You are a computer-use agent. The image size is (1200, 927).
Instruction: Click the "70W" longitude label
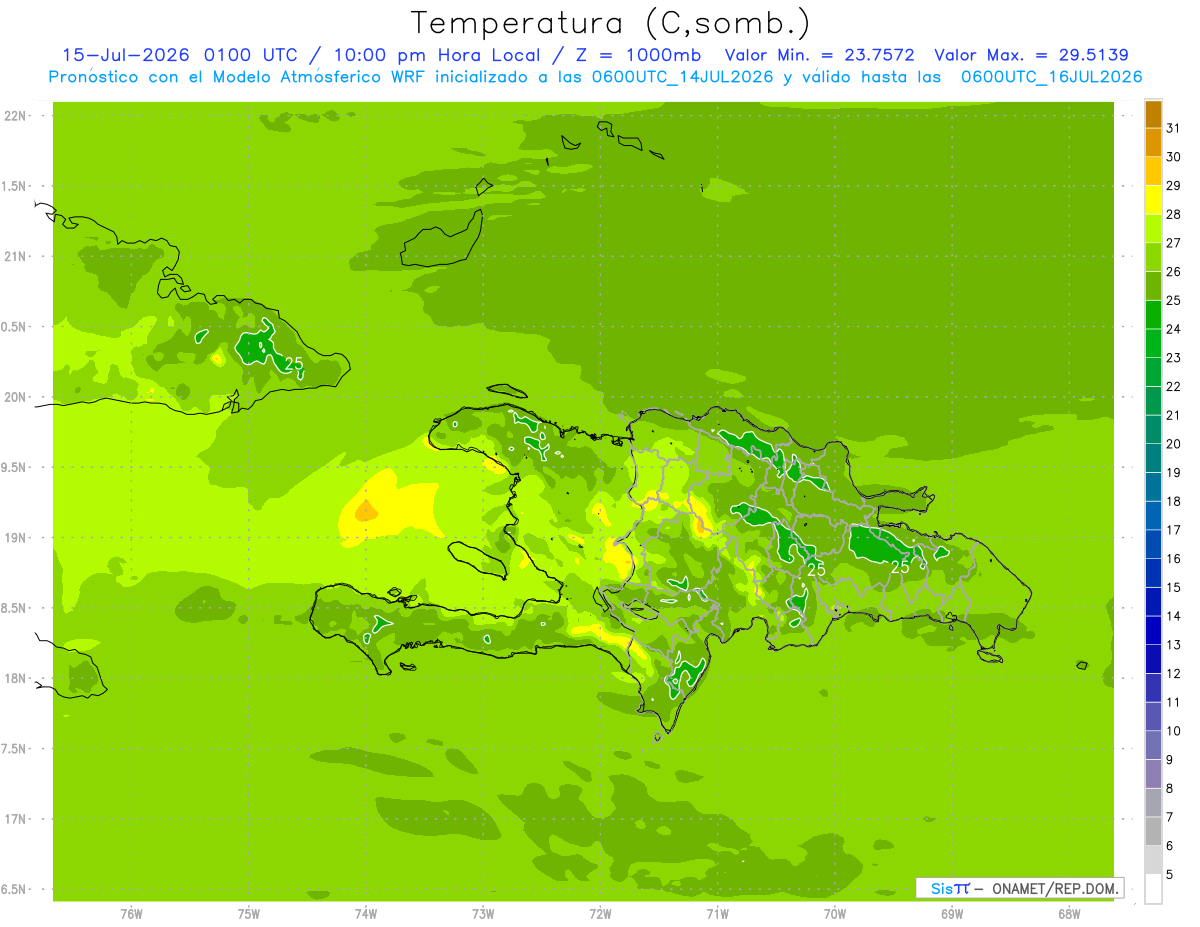835,914
